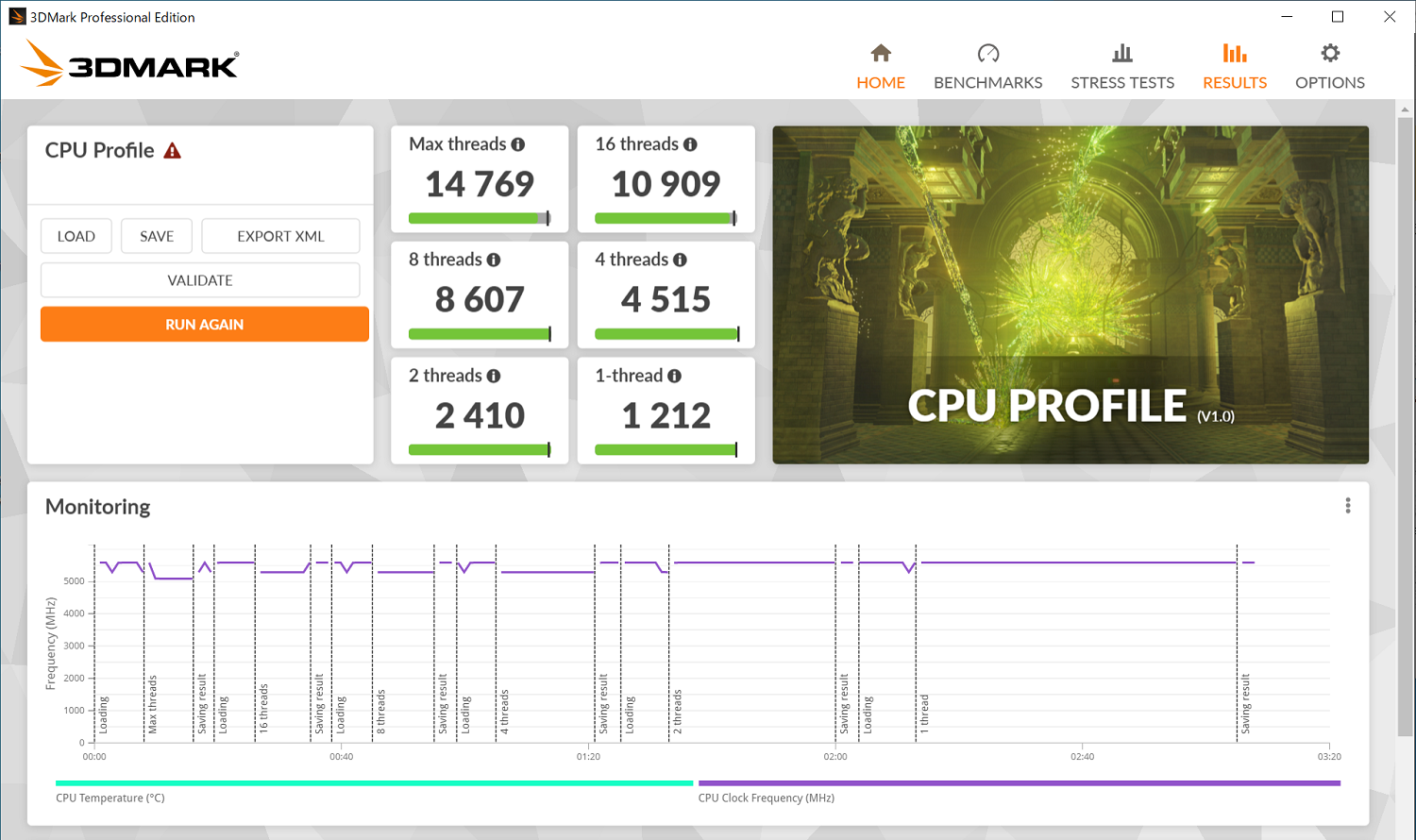Click the Max threads score bar

[480, 218]
